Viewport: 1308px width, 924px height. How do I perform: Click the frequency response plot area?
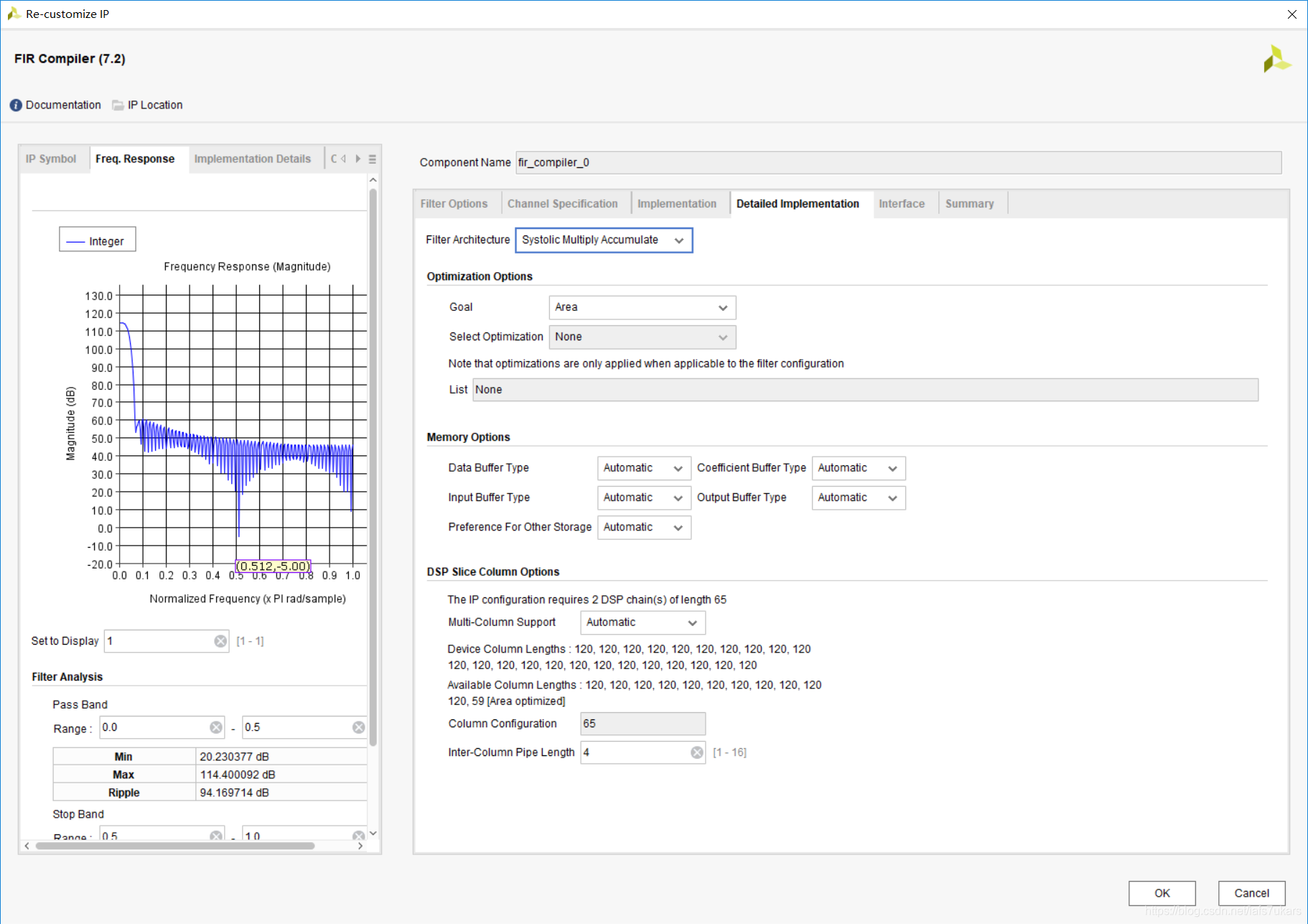[243, 425]
